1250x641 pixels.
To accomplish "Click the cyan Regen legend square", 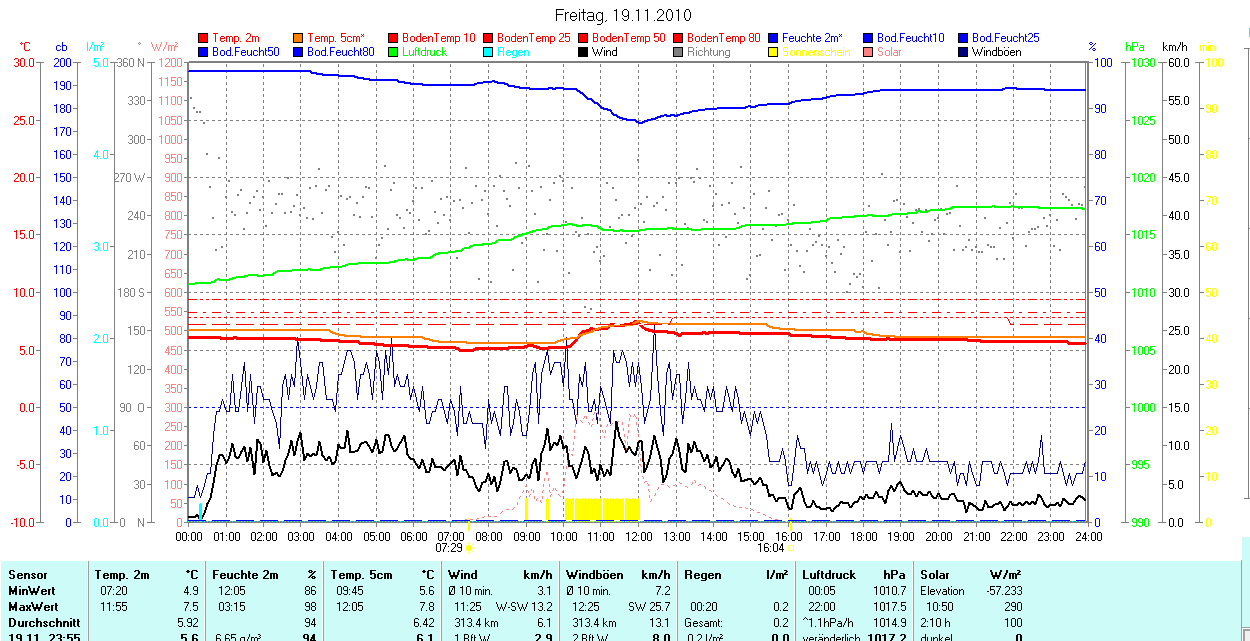I will click(488, 51).
